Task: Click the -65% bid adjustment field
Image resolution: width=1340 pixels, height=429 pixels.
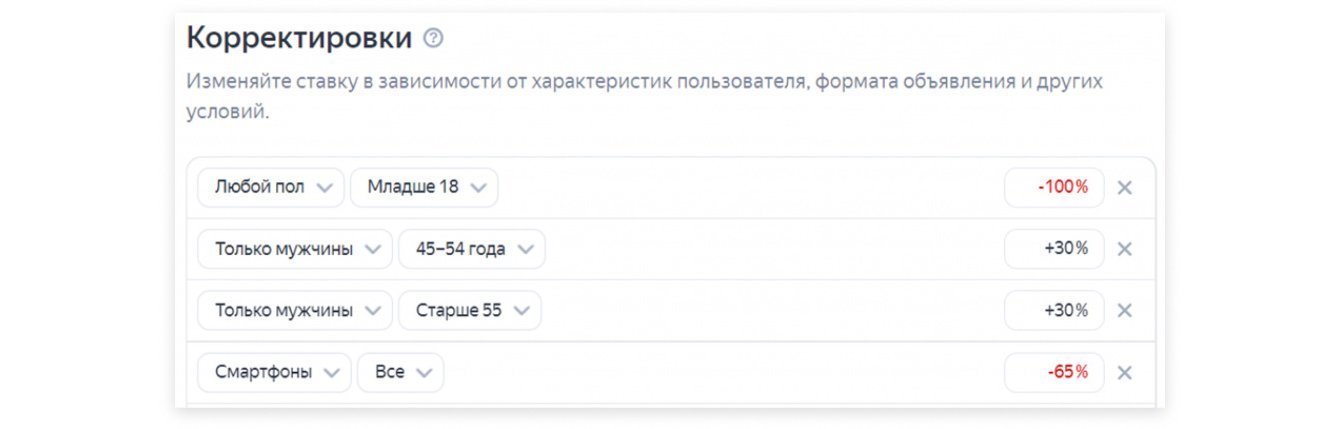Action: 1054,372
